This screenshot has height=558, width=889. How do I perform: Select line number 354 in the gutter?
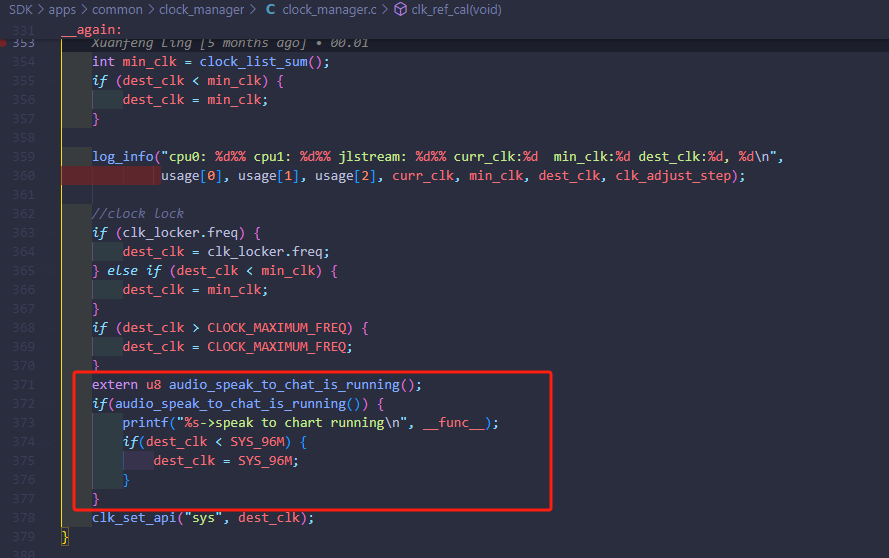[x=24, y=62]
